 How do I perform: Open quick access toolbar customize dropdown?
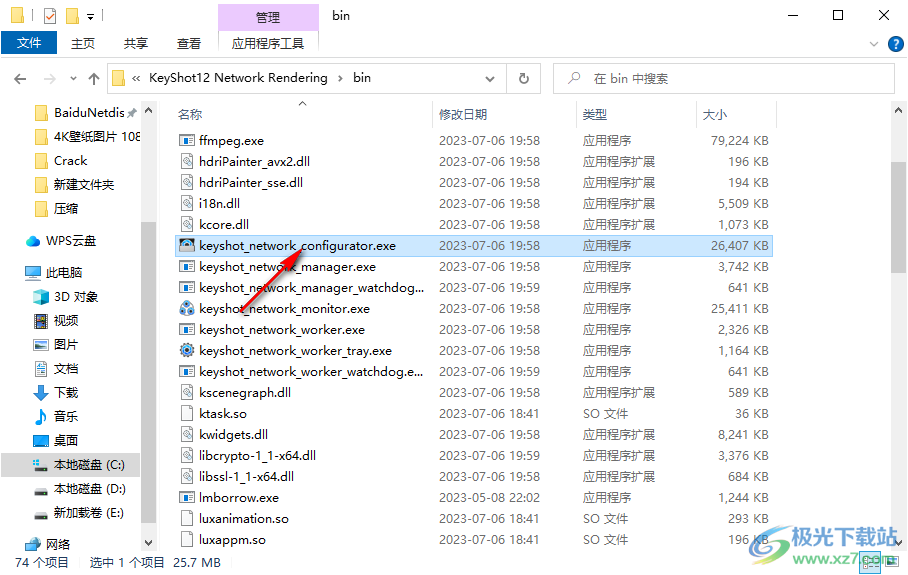[x=90, y=16]
